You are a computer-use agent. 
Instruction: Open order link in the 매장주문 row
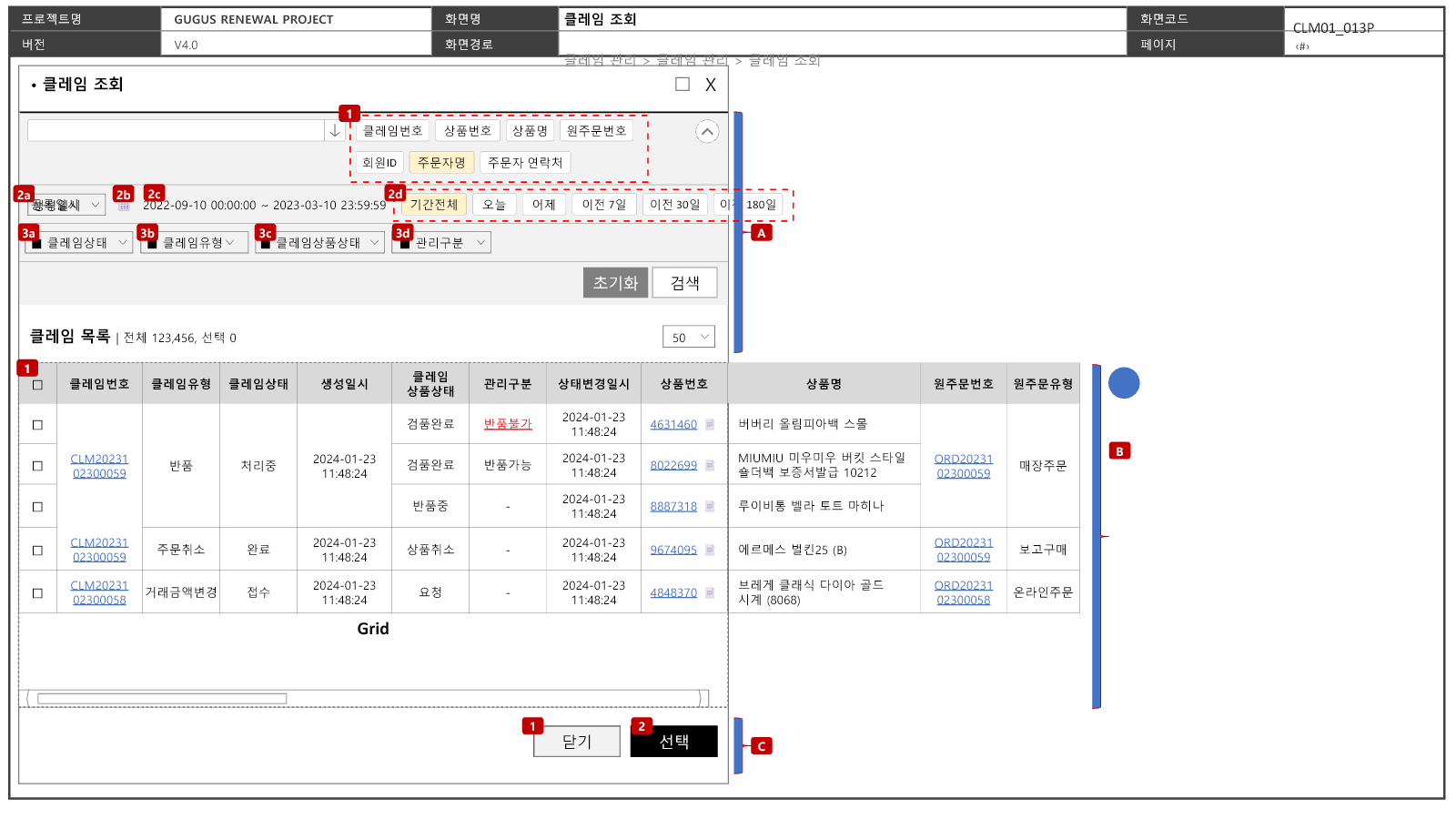tap(964, 467)
